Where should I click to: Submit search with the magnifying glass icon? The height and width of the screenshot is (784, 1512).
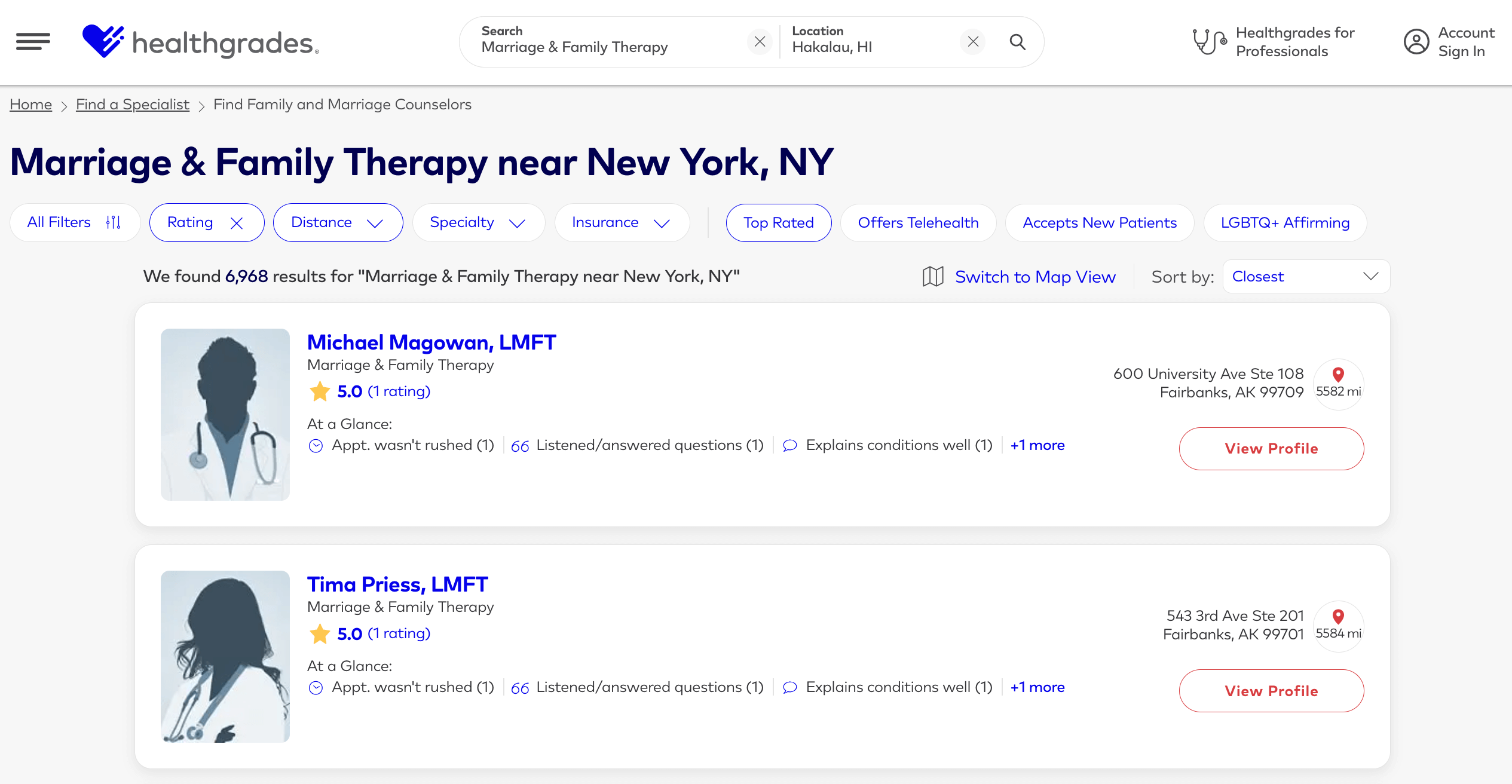[1018, 42]
